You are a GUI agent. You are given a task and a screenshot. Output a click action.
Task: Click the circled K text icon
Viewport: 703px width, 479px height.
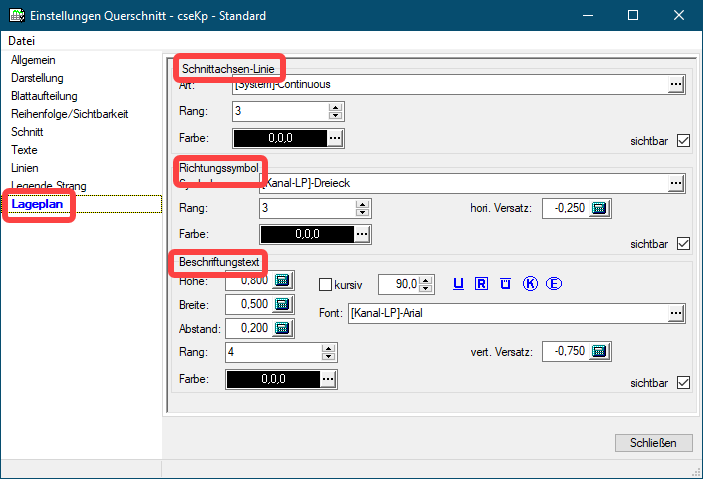click(x=530, y=284)
